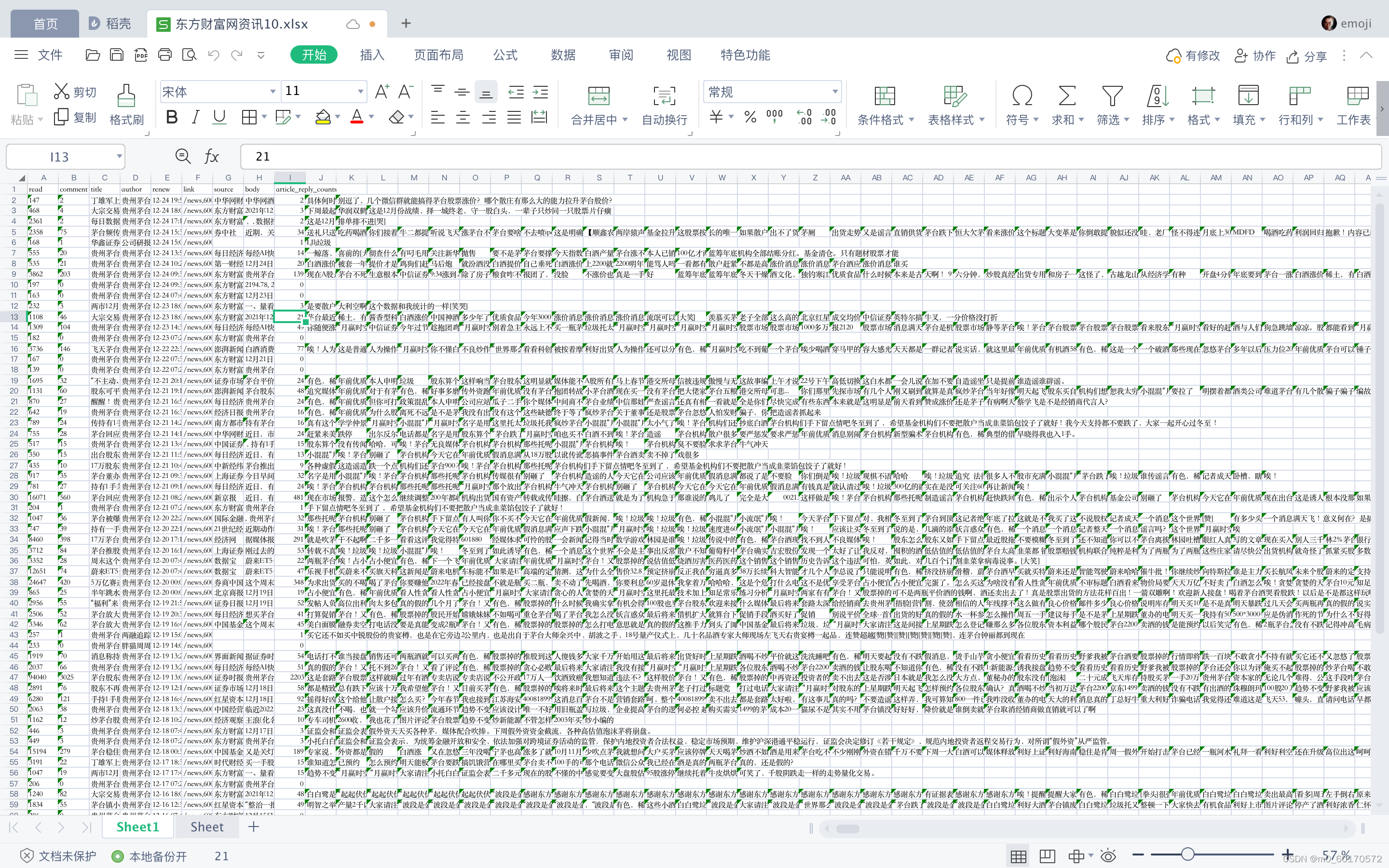Toggle Bold formatting

(171, 117)
